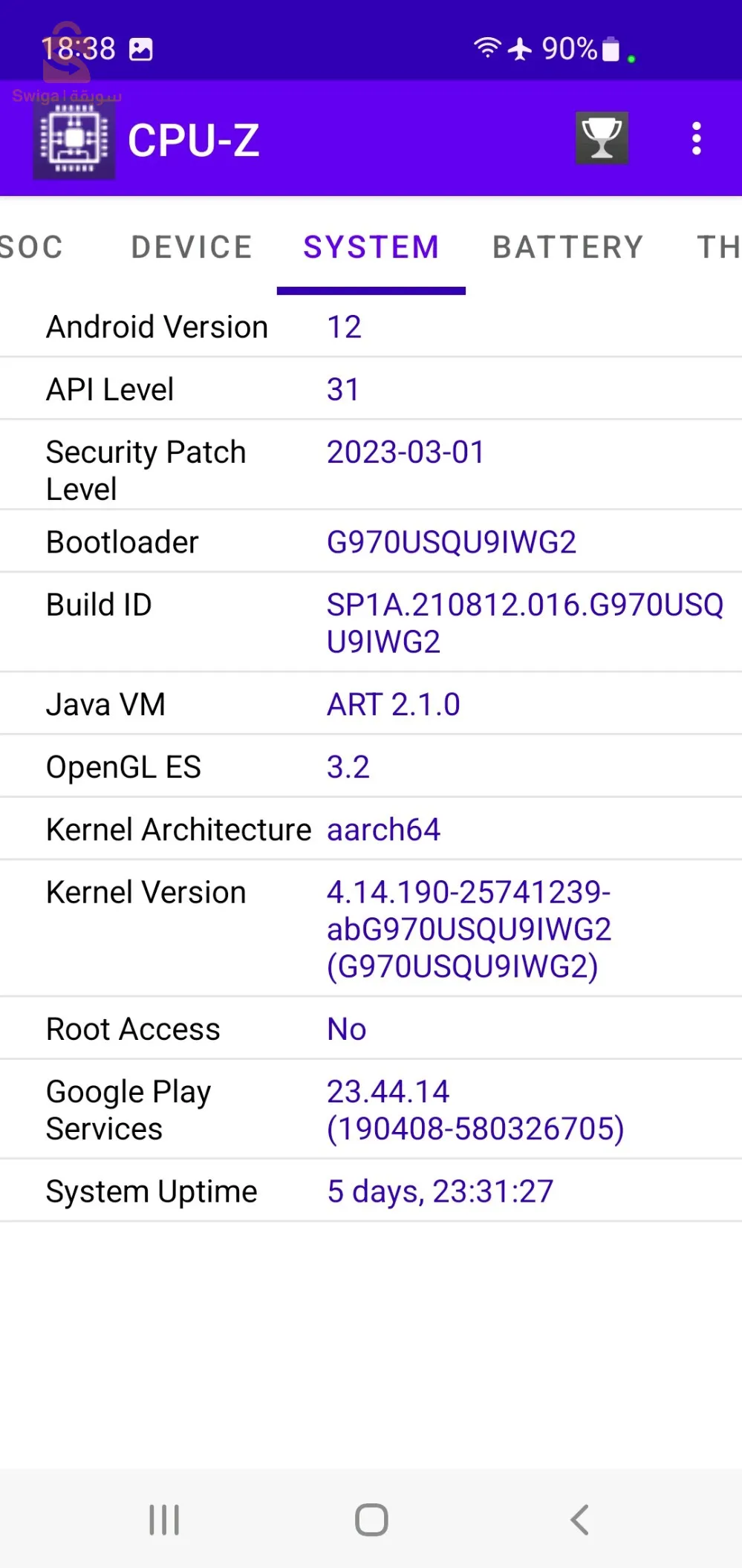Screen dimensions: 742x1568
Task: Tap the System Uptime value
Action: pyautogui.click(x=440, y=1191)
